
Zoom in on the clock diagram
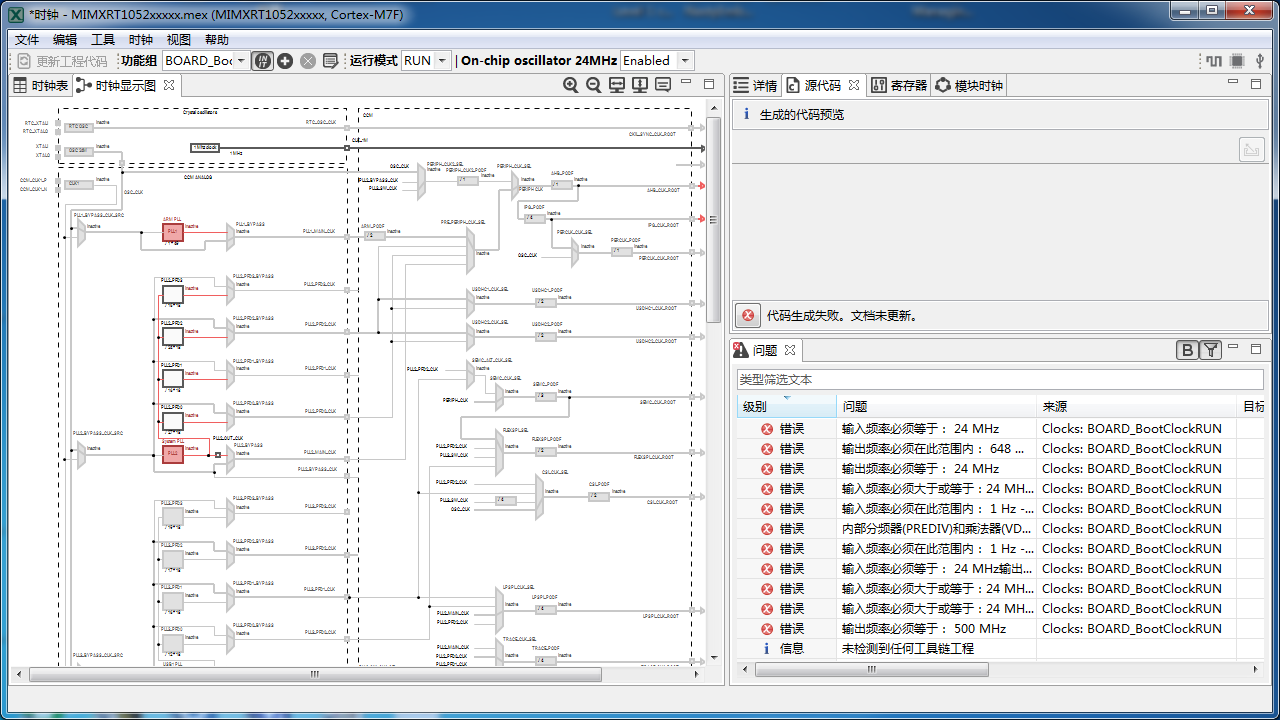point(571,86)
